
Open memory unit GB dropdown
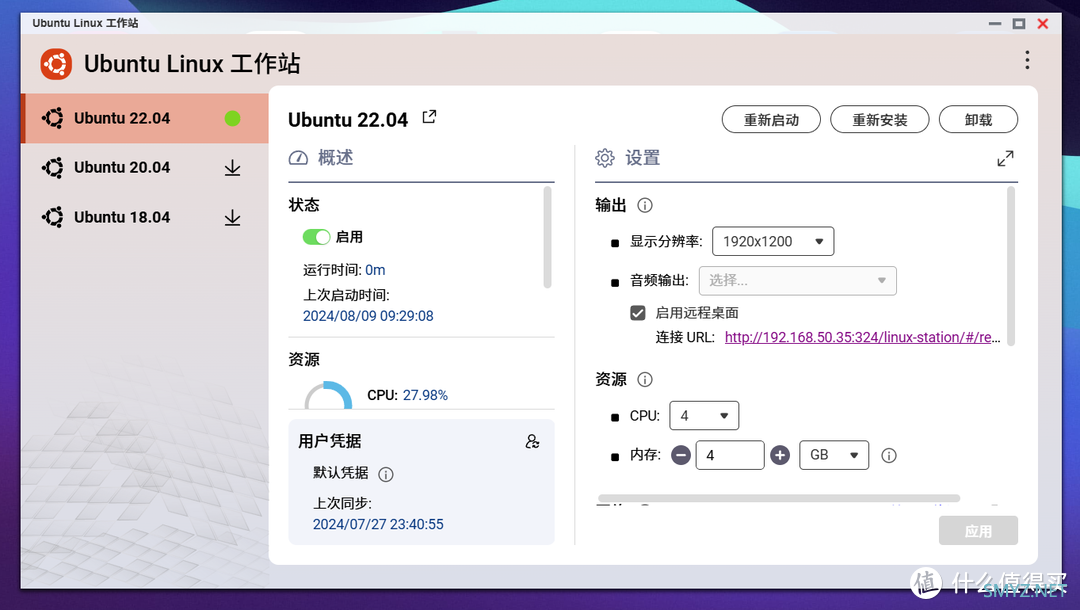834,455
